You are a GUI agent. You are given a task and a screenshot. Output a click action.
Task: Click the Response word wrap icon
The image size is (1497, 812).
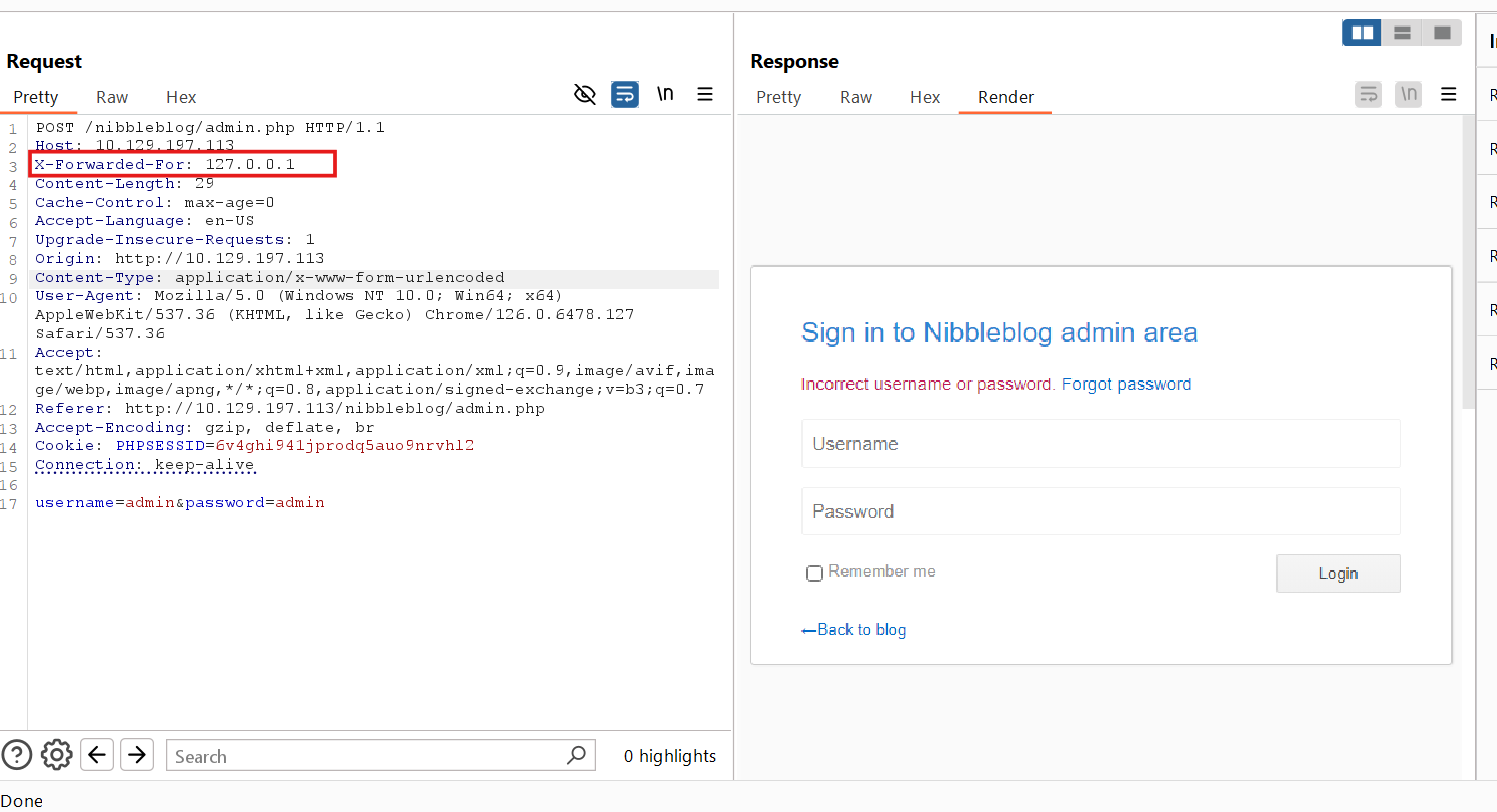point(1368,95)
